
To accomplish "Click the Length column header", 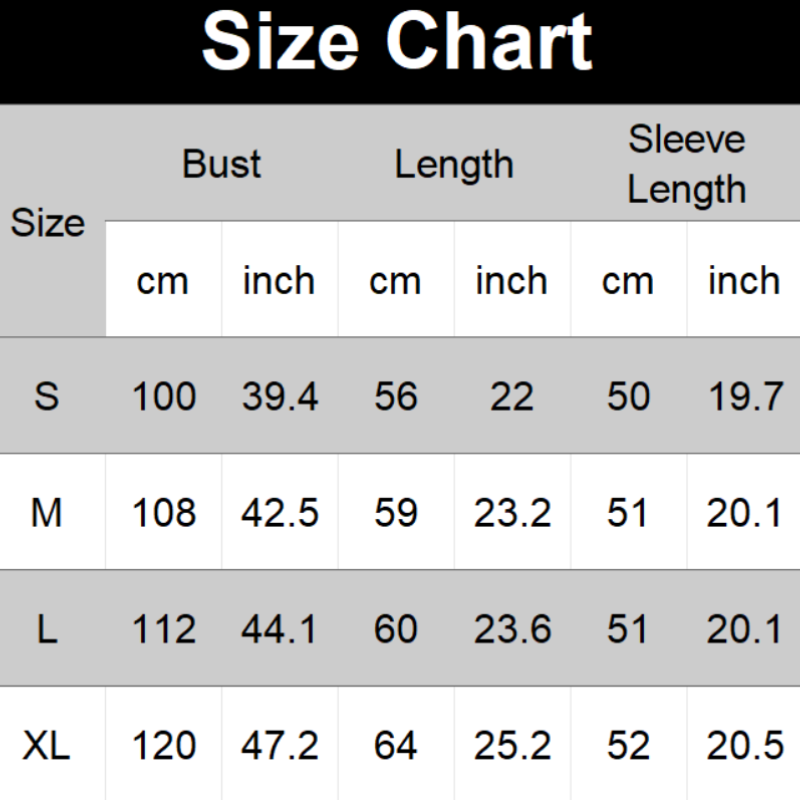I will 453,164.
